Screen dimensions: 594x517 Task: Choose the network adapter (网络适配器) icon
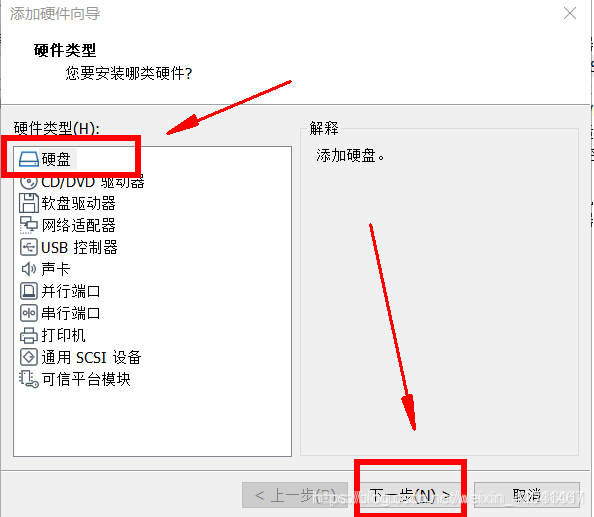point(29,225)
